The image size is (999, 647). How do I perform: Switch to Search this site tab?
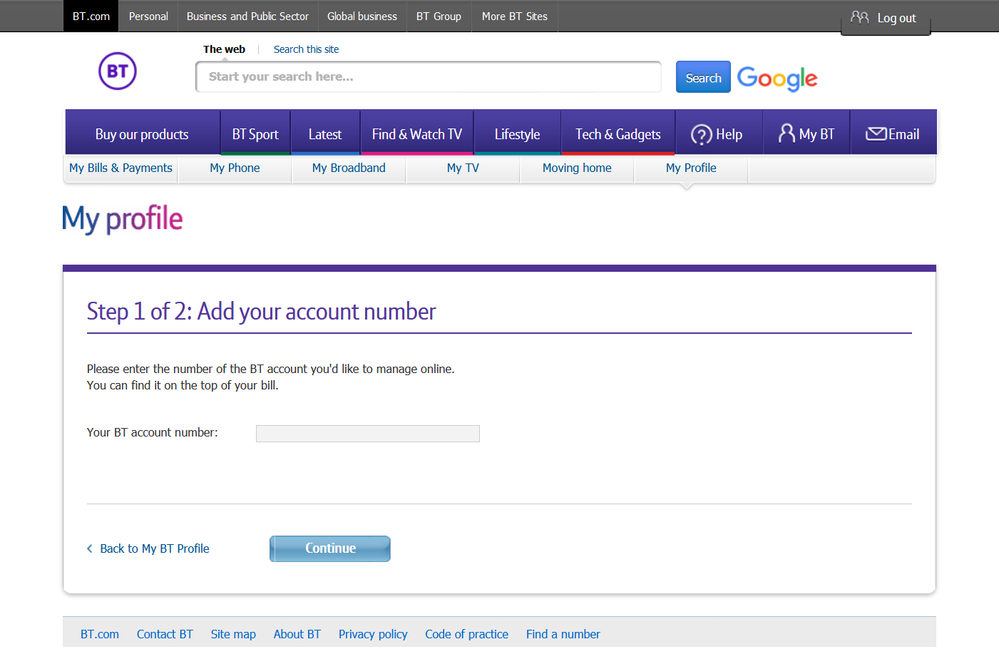(x=306, y=49)
